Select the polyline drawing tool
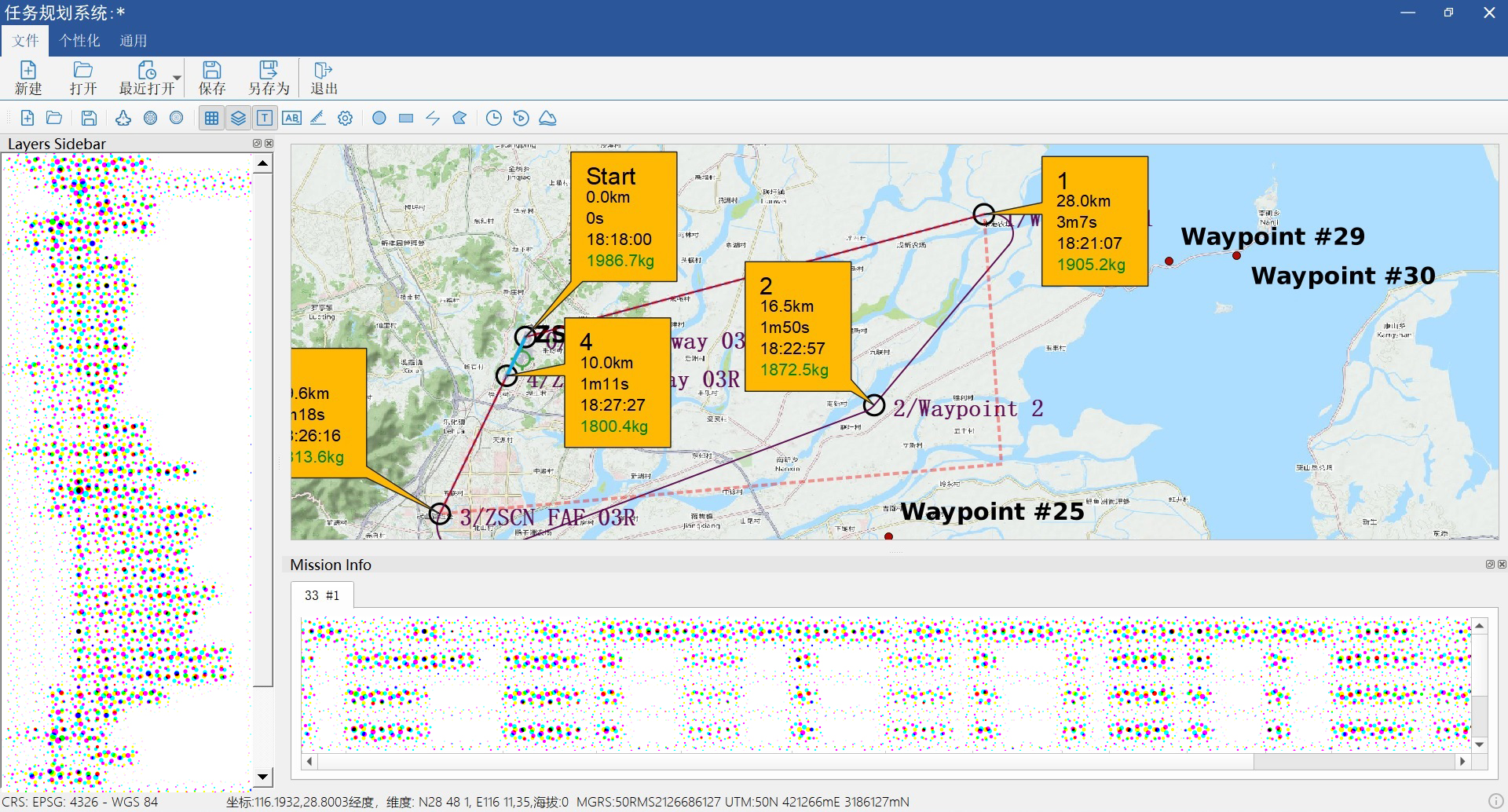This screenshot has height=812, width=1508. click(433, 118)
